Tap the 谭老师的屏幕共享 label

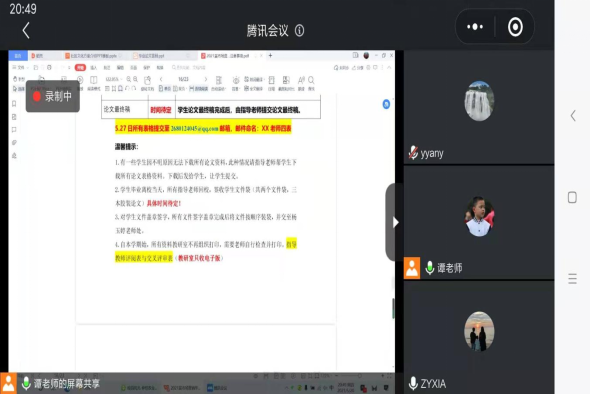point(67,384)
